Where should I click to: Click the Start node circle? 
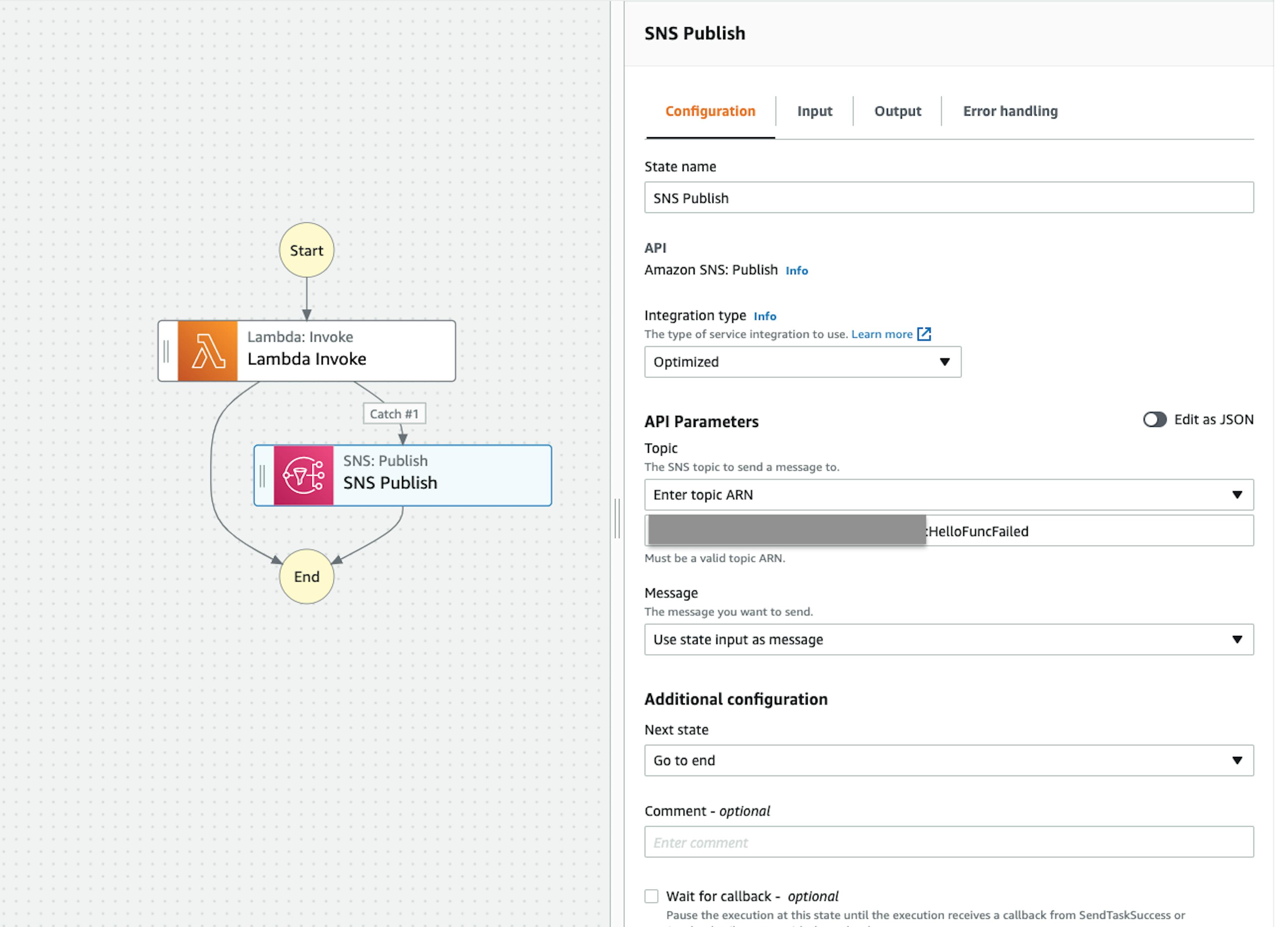(x=307, y=250)
